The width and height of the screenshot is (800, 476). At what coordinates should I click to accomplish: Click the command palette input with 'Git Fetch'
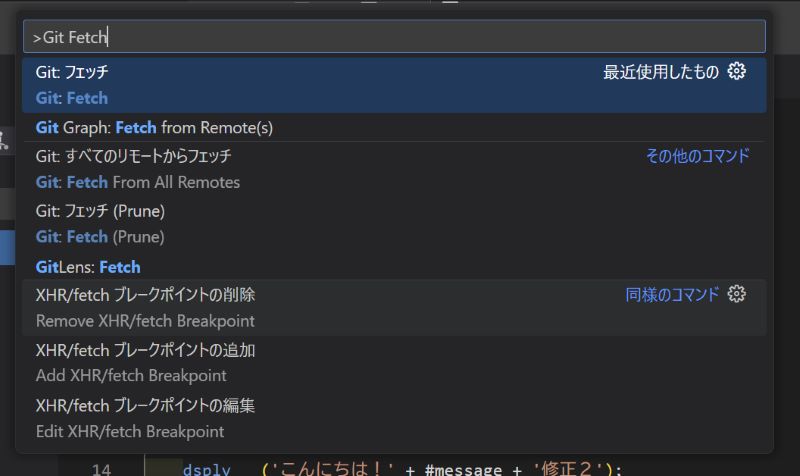pos(394,37)
